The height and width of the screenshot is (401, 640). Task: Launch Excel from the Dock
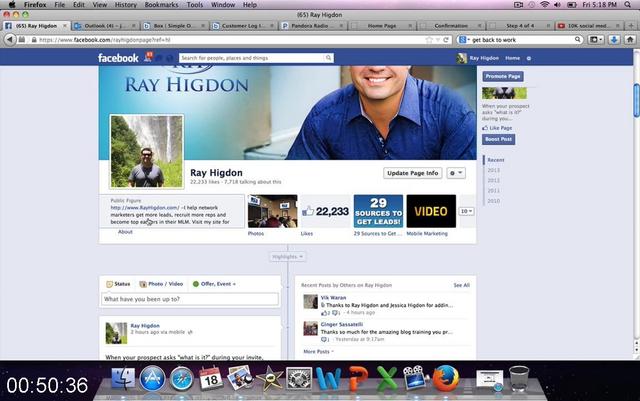point(387,379)
